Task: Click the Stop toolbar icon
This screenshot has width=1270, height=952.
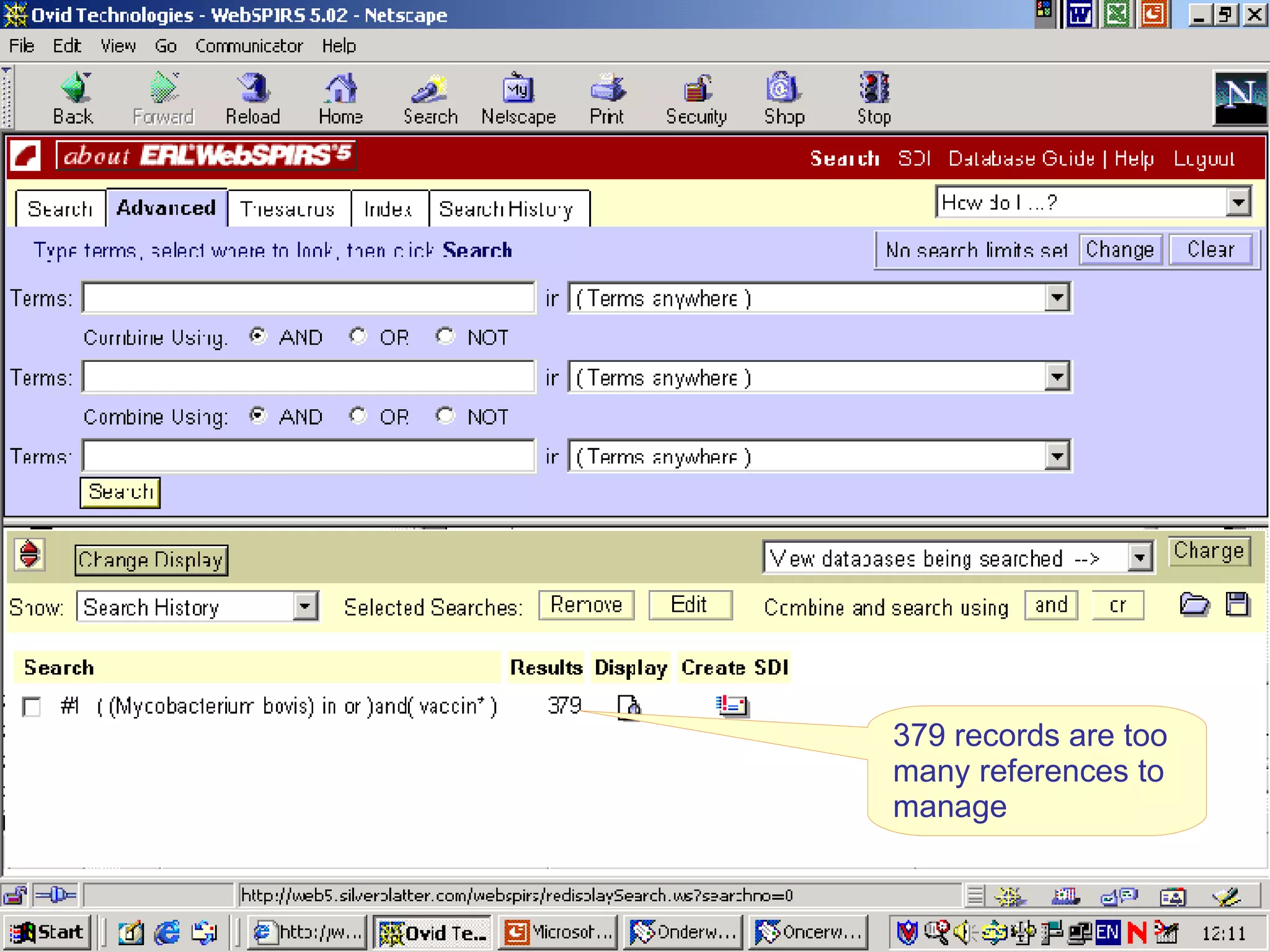Action: pos(874,99)
